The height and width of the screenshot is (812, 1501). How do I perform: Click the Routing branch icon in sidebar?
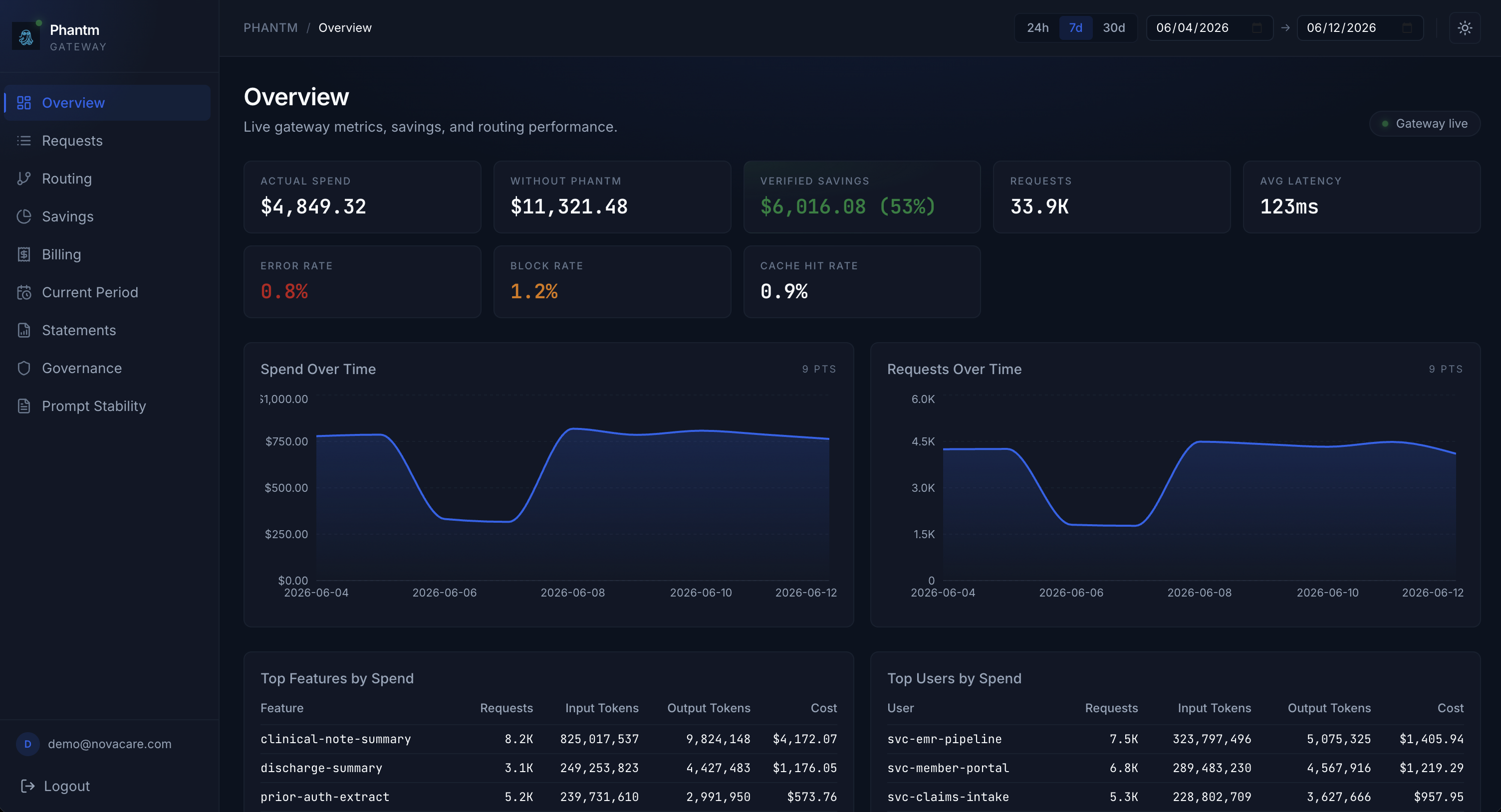(x=24, y=178)
